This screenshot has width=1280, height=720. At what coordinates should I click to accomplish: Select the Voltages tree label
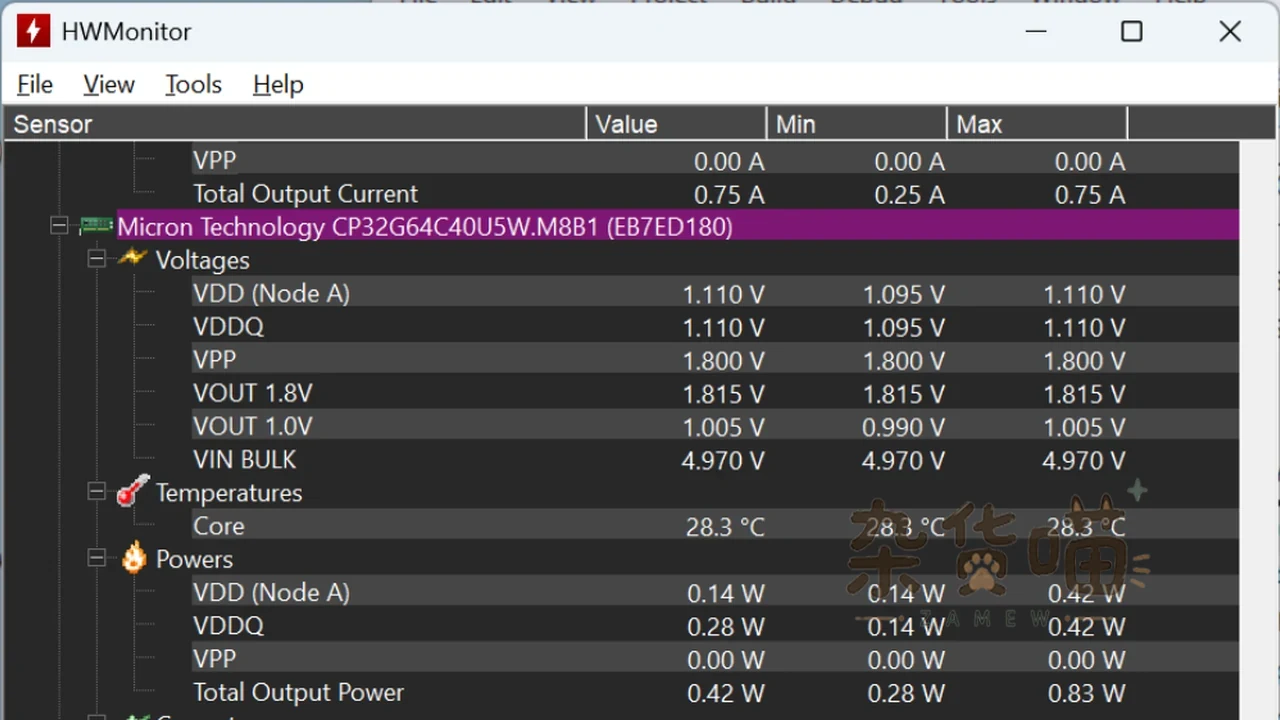(202, 260)
